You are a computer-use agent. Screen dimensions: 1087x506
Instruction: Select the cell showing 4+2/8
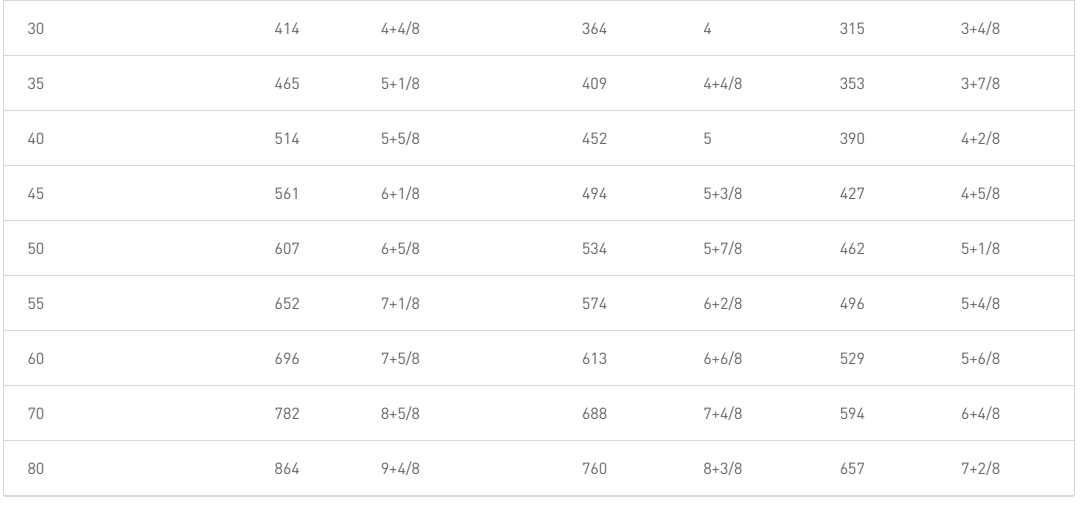point(980,139)
